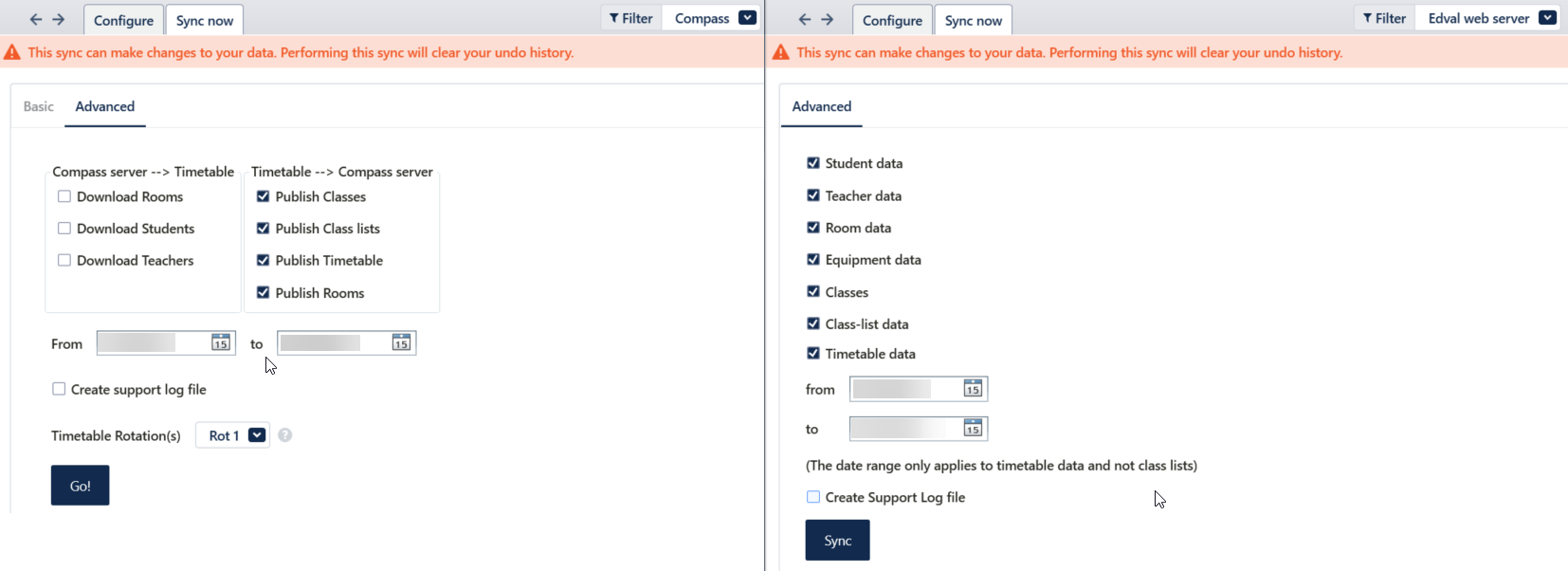Uncheck Timetable data
Screen dimensions: 1568x571
(x=813, y=353)
